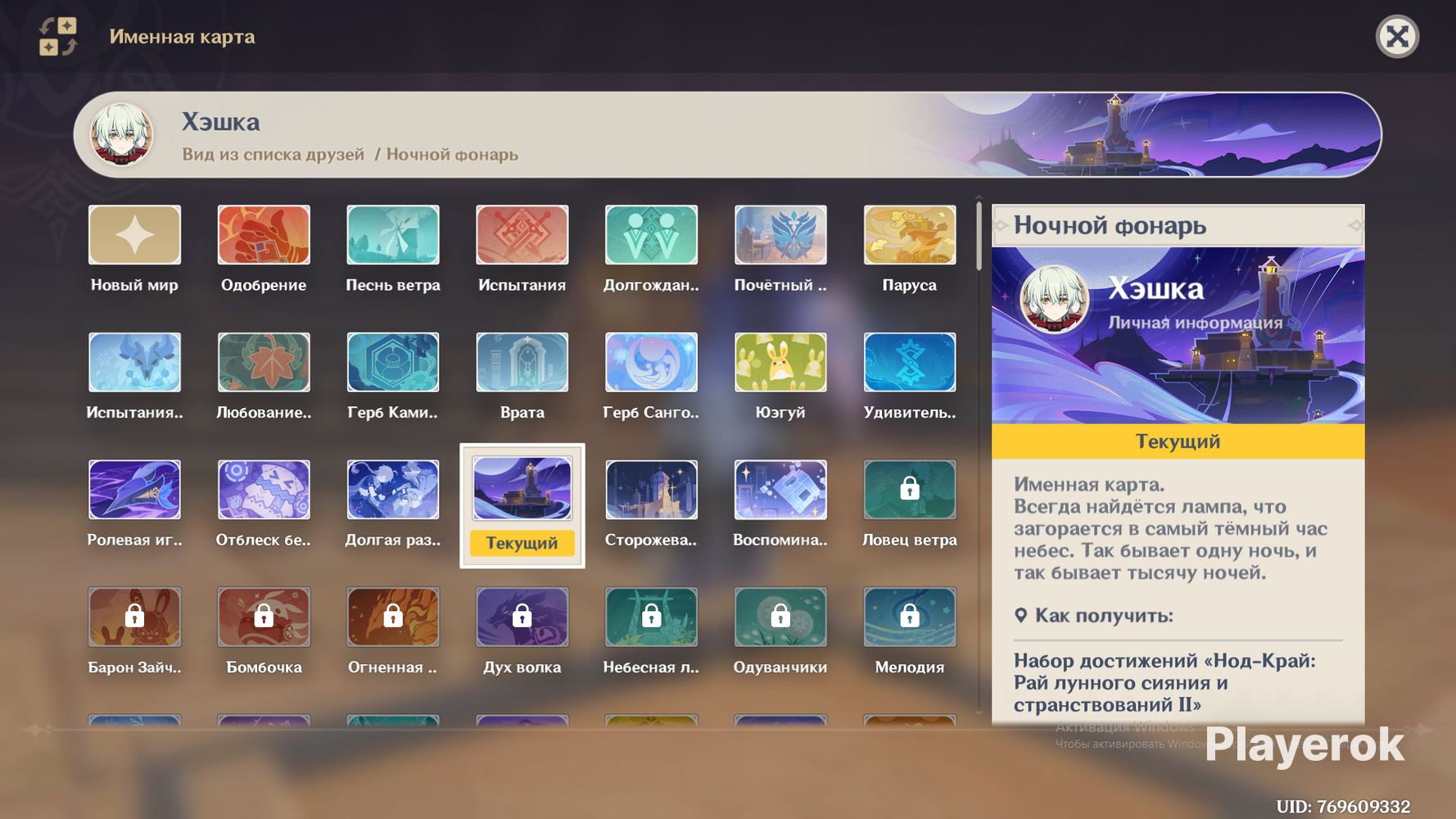Select the Врата namecard

click(522, 362)
